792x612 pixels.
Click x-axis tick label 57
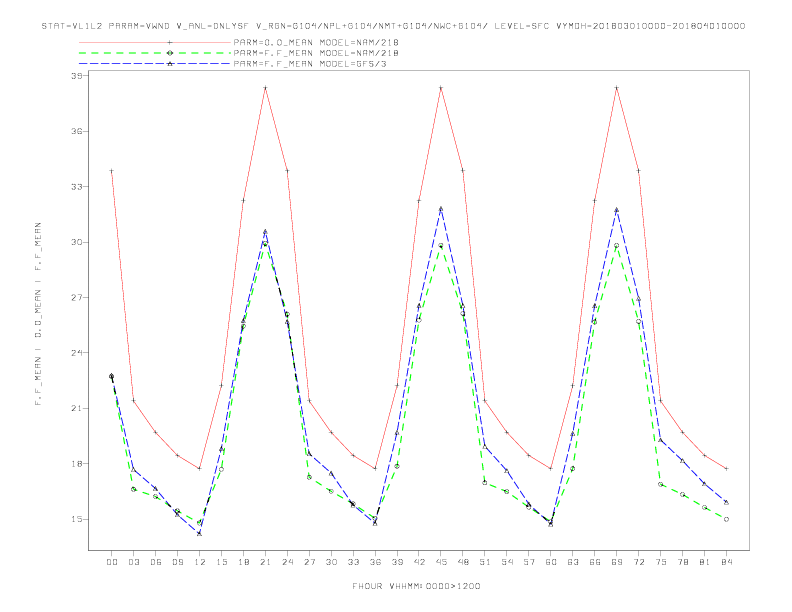[529, 562]
